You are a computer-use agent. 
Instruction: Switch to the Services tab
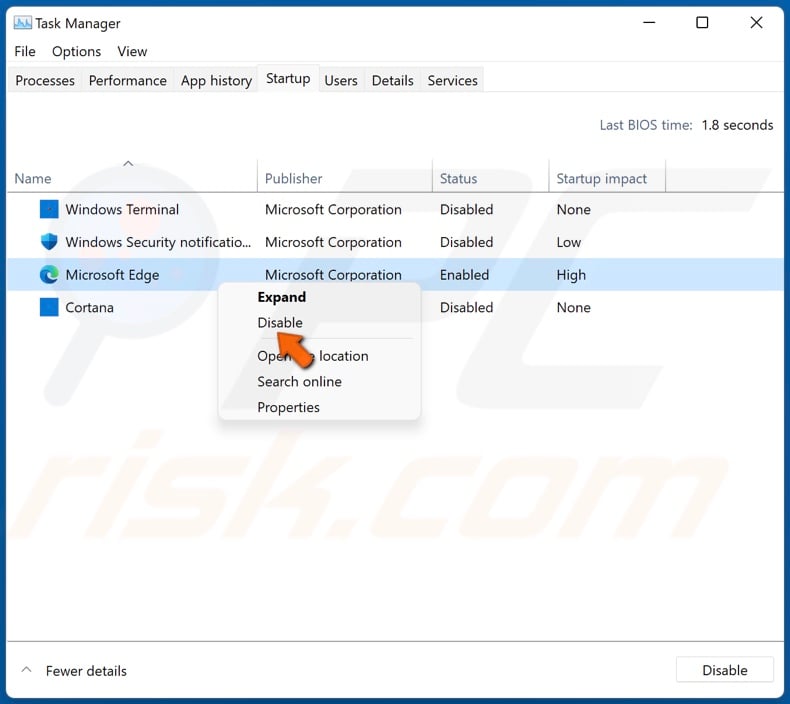tap(452, 81)
